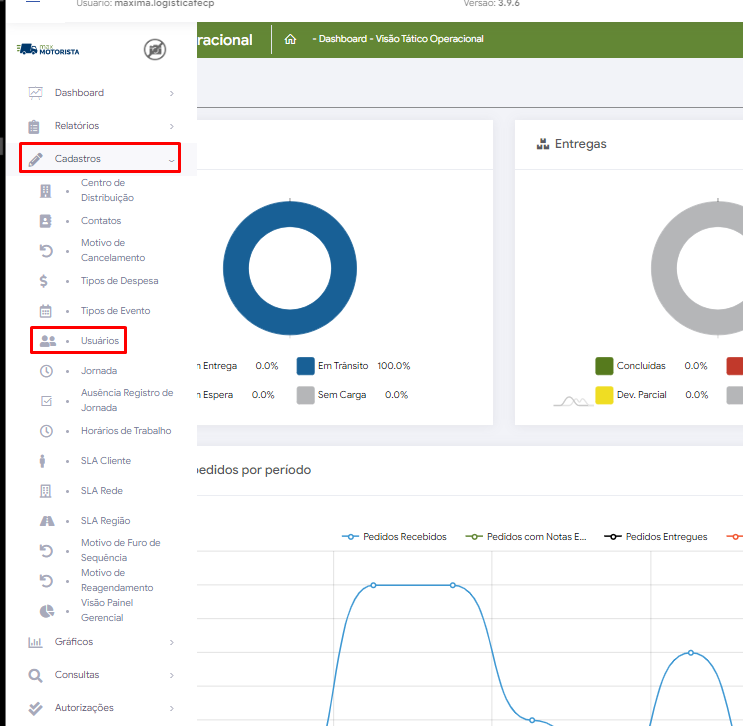Image resolution: width=743 pixels, height=726 pixels.
Task: Click the people icon next to Usuários
Action: click(x=47, y=341)
